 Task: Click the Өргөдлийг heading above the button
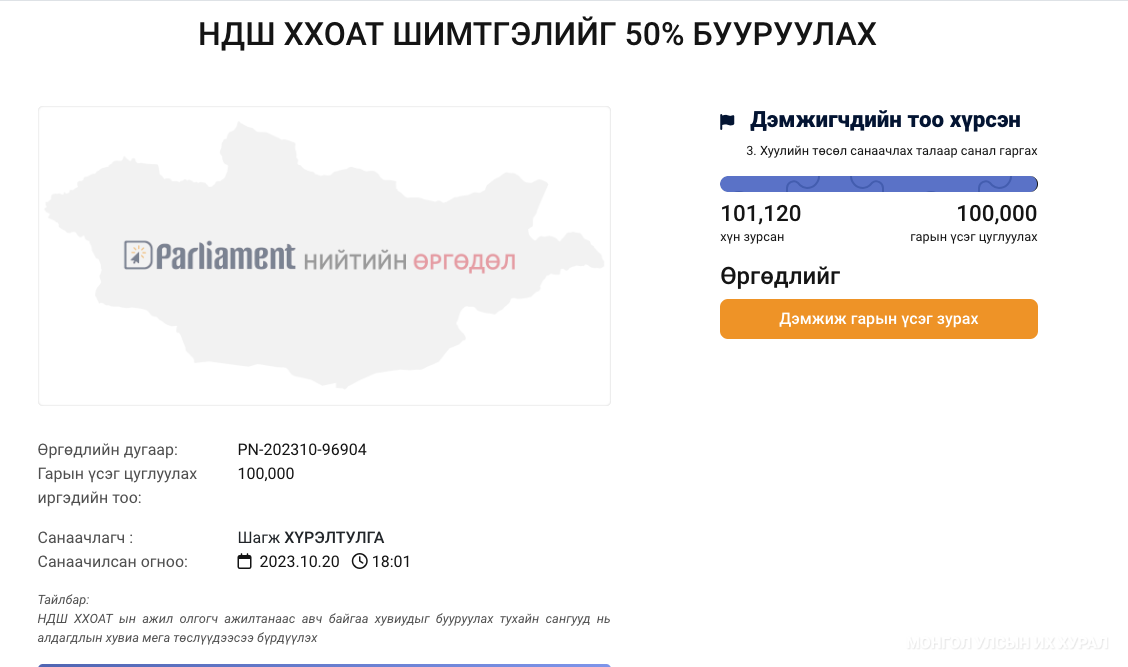coord(781,276)
